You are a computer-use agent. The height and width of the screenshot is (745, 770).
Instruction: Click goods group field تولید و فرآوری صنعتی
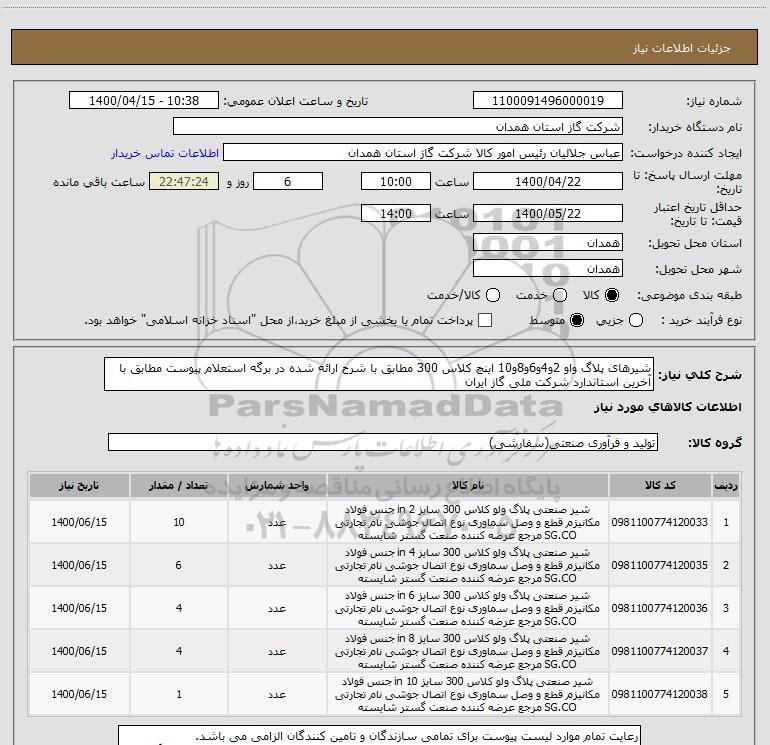pyautogui.click(x=383, y=442)
